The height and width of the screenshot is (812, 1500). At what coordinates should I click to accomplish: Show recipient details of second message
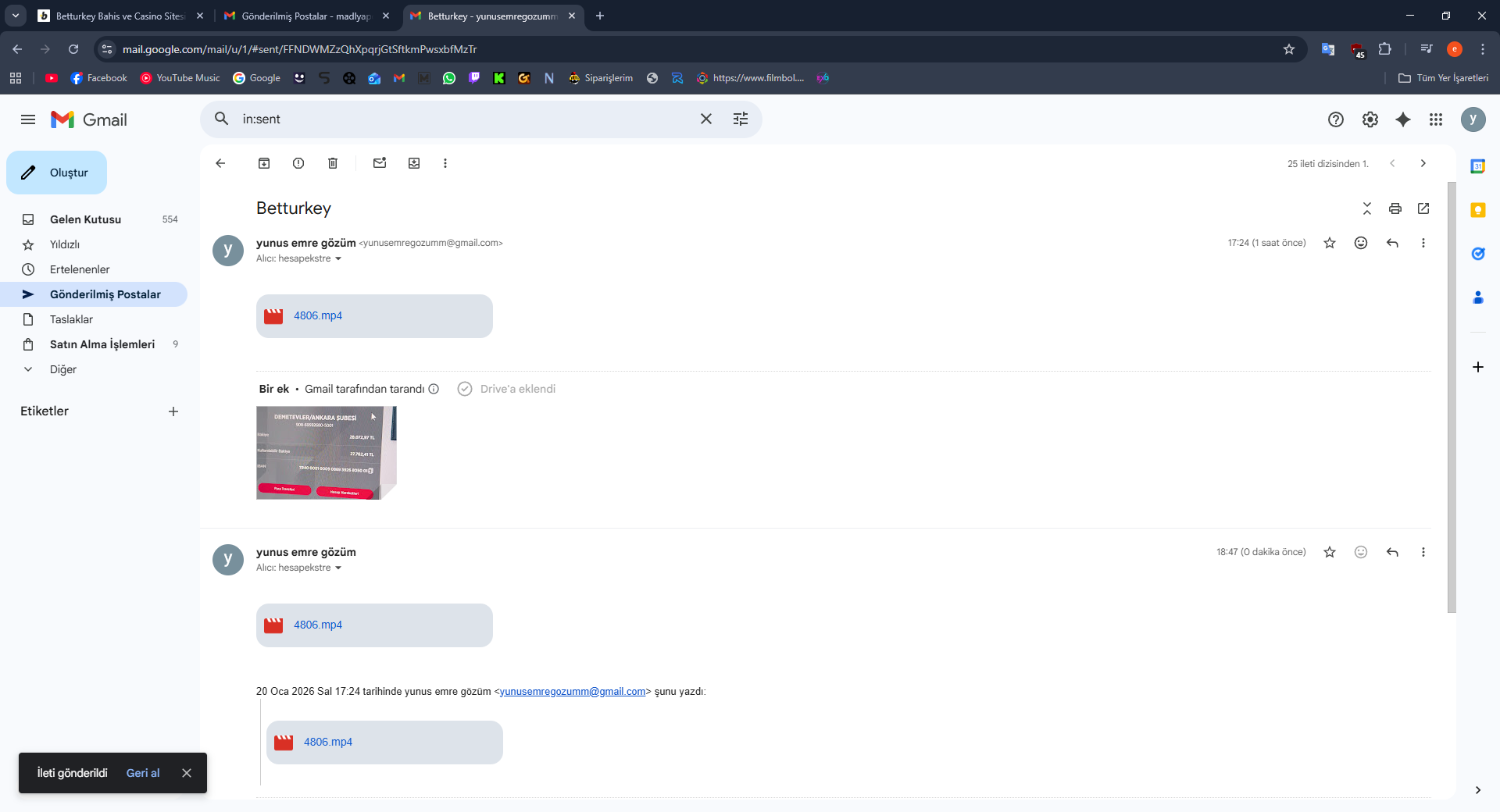click(x=338, y=568)
